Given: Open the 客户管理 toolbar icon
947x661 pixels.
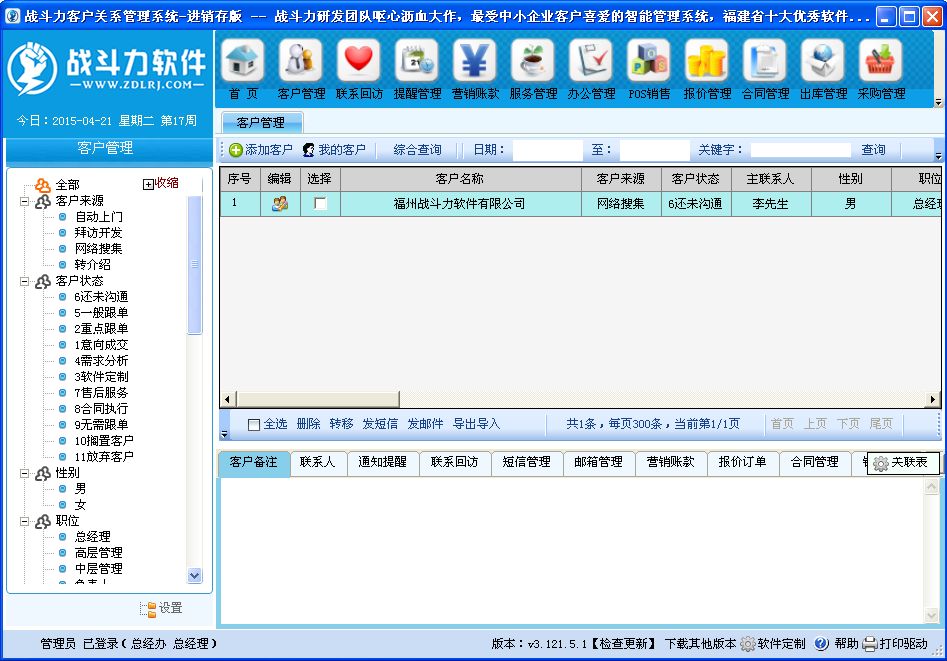Looking at the screenshot, I should pos(301,60).
